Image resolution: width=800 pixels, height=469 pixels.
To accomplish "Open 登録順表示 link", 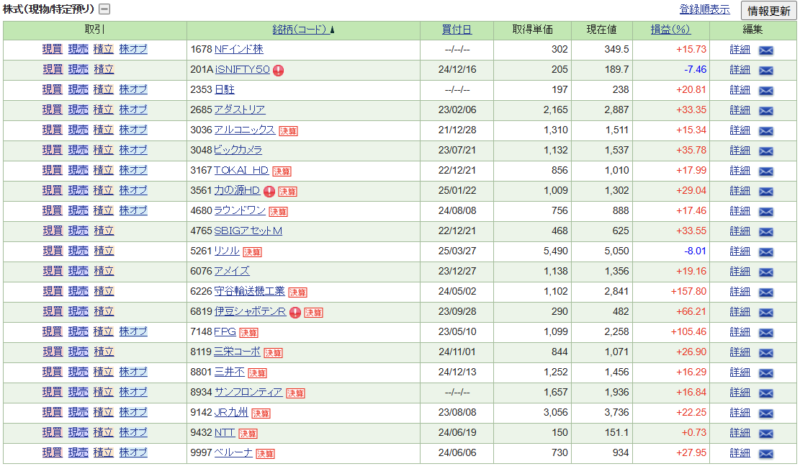I will tap(704, 9).
